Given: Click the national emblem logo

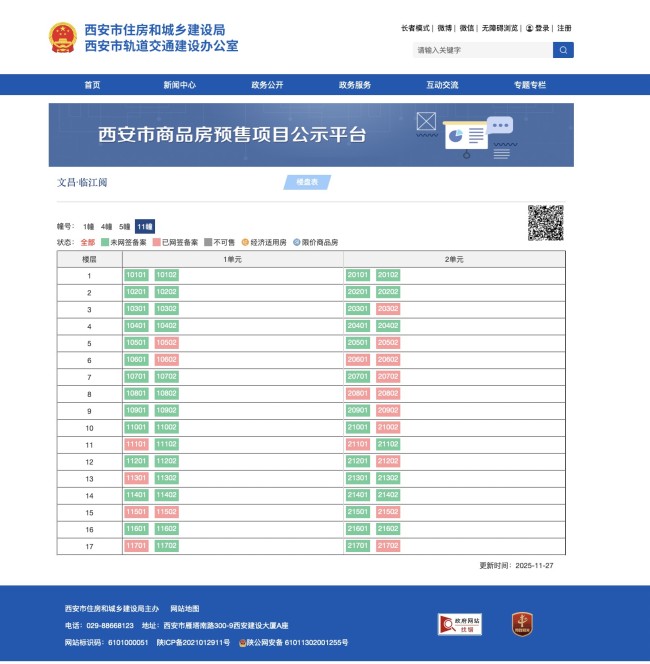Looking at the screenshot, I should tap(63, 38).
